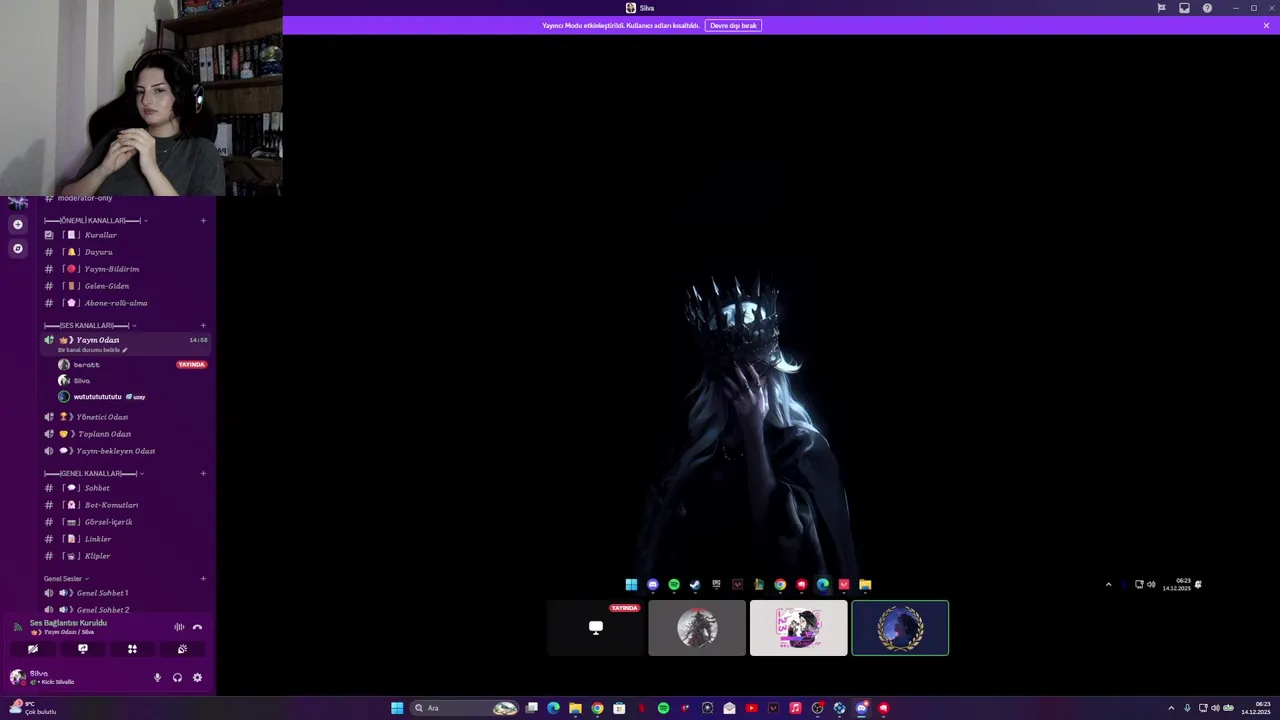This screenshot has width=1280, height=720.
Task: Select the samurai avatar participant tile
Action: 697,628
